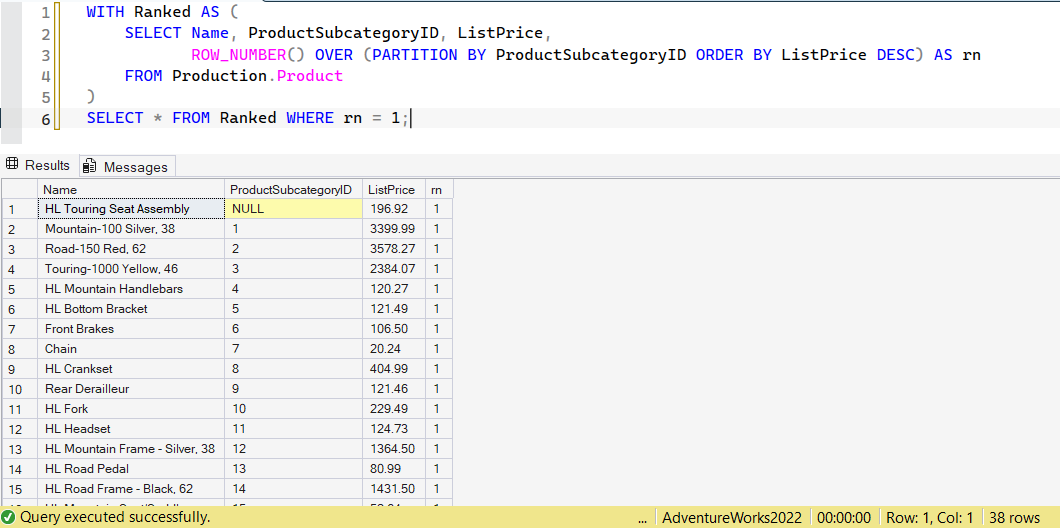Select the Front Brakes cell
The width and height of the screenshot is (1060, 528).
click(131, 329)
